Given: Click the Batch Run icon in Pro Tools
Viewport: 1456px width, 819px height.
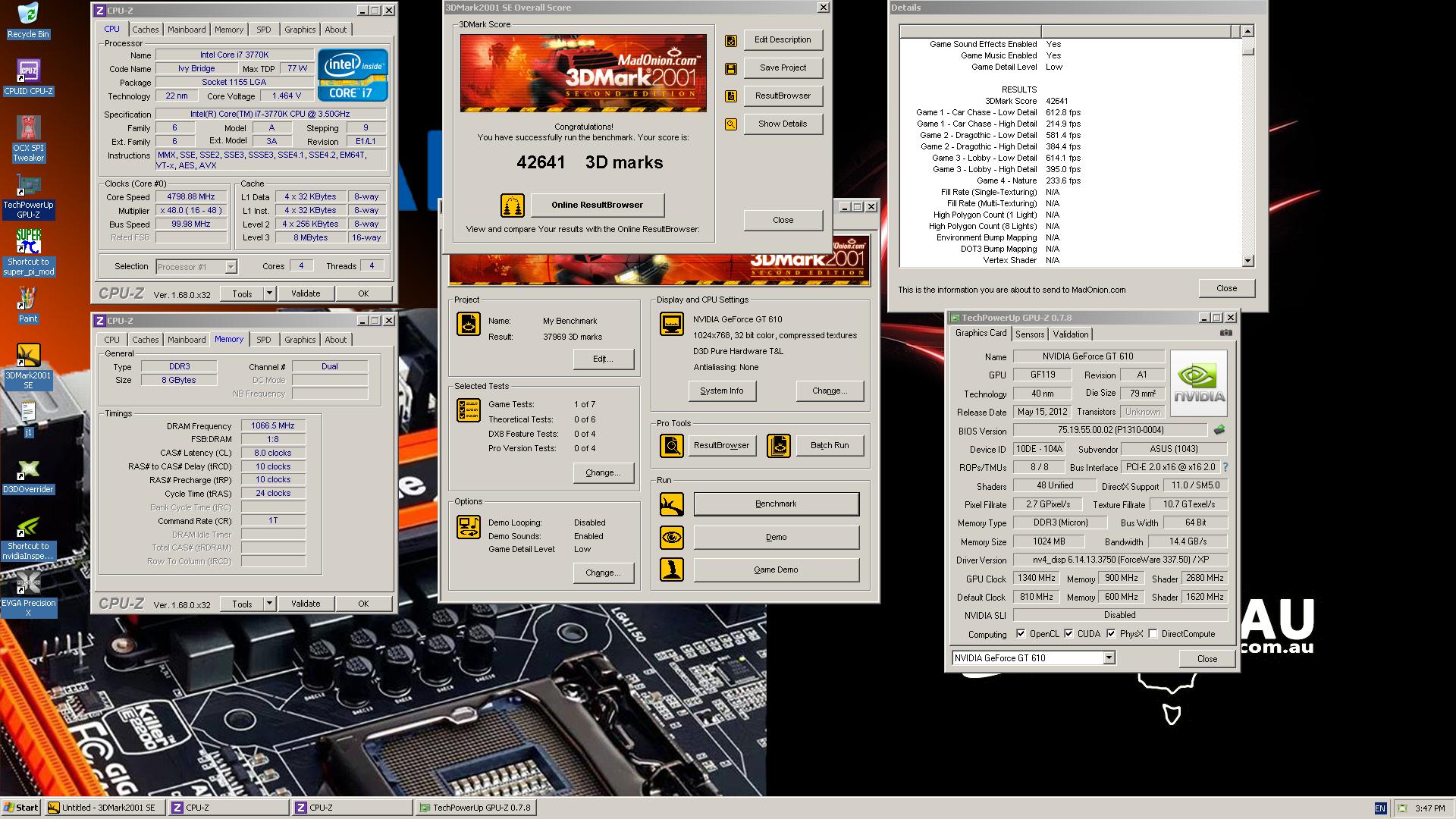Looking at the screenshot, I should coord(779,446).
